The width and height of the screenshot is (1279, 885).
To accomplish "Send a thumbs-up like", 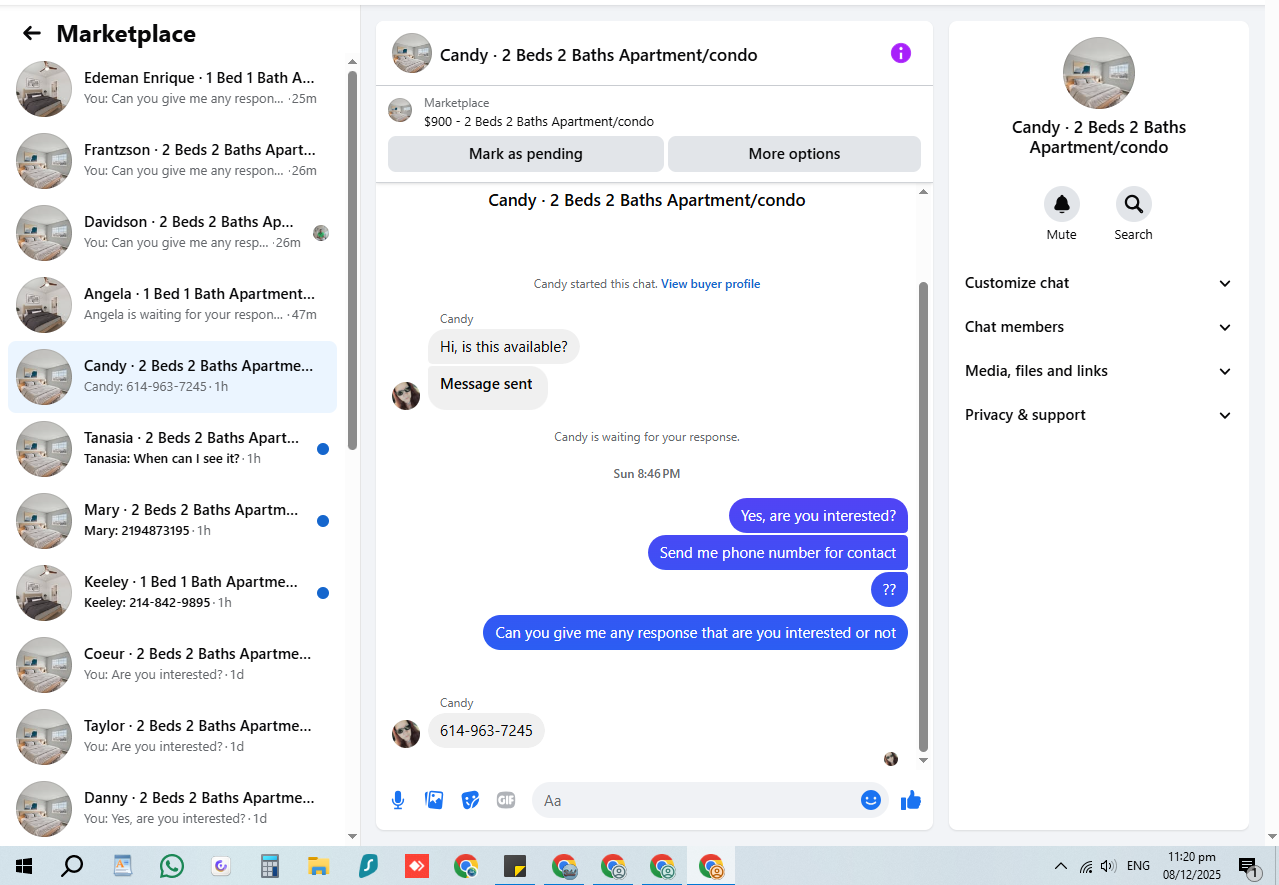I will click(x=910, y=800).
